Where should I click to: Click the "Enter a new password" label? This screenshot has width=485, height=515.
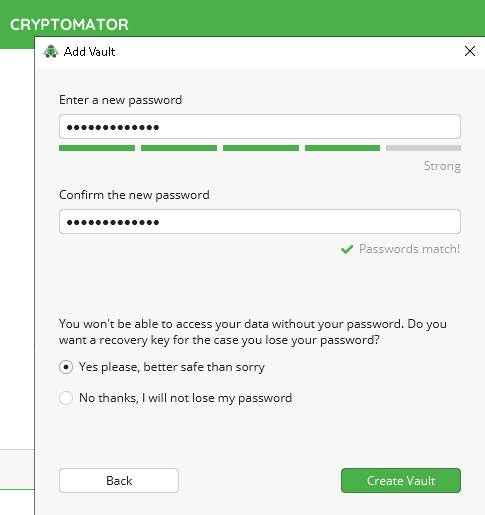click(x=121, y=100)
